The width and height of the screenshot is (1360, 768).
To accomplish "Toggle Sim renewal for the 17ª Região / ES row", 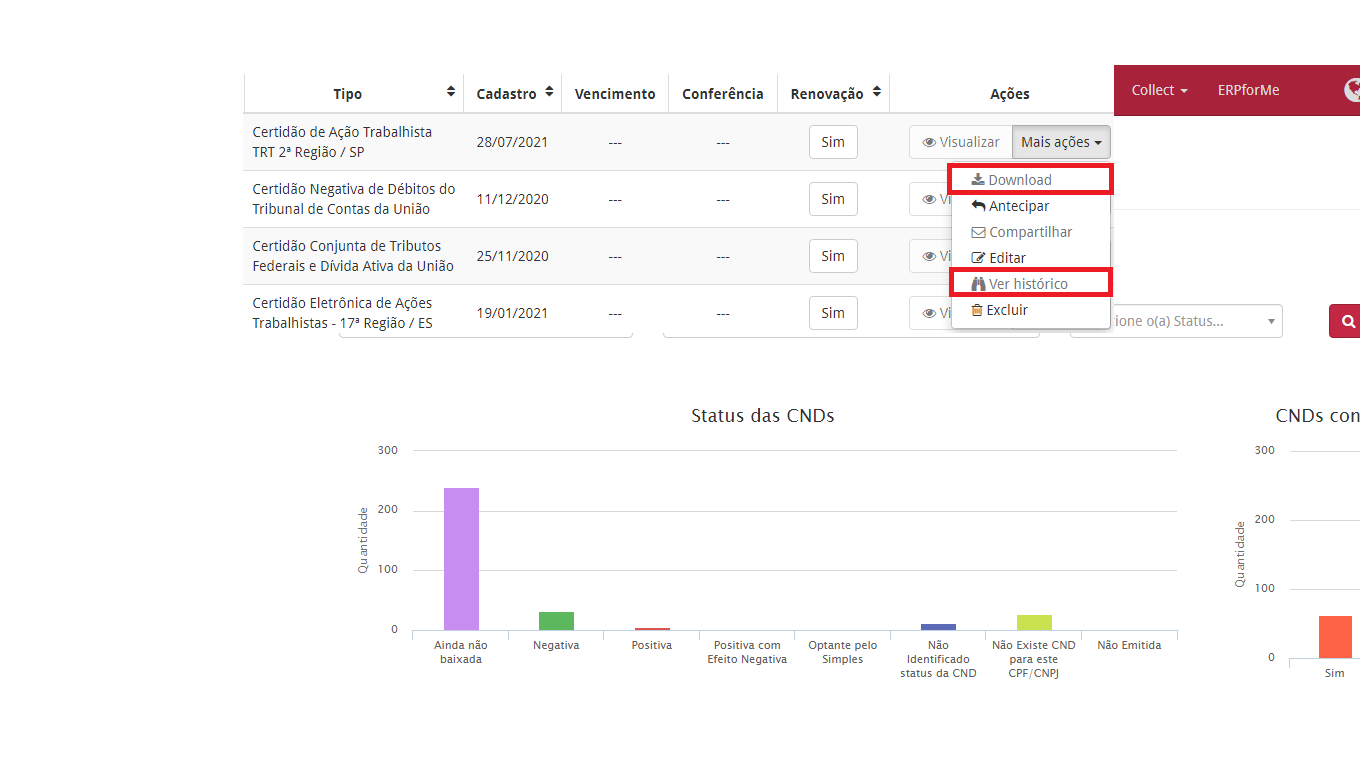I will tap(833, 313).
